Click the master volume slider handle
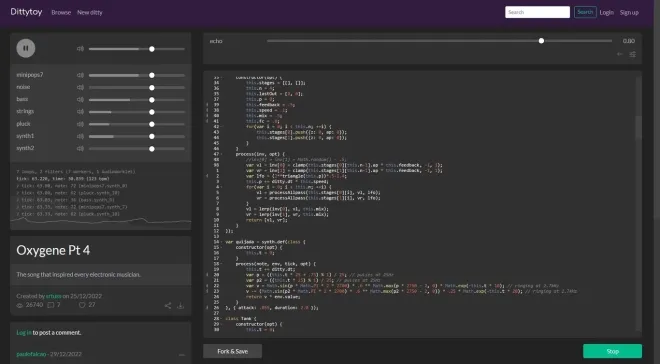The width and height of the screenshot is (660, 364). click(152, 49)
